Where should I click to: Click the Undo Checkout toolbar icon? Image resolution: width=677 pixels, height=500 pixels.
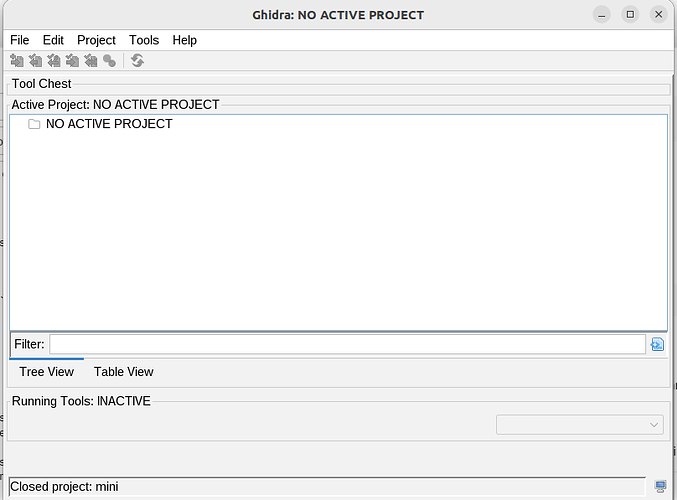(x=91, y=60)
